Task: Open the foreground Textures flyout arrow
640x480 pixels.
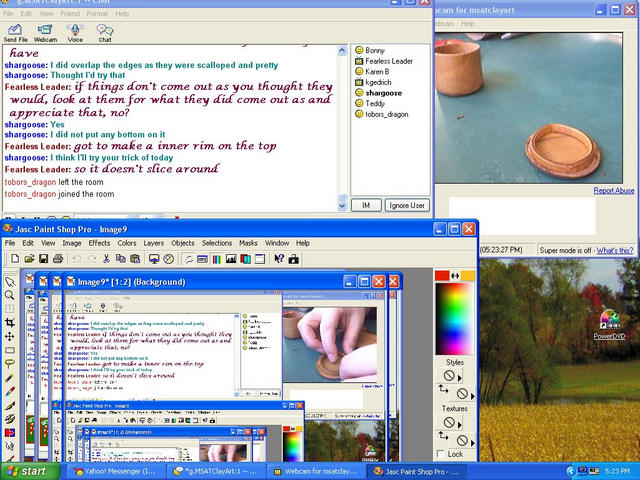Action: pos(460,425)
